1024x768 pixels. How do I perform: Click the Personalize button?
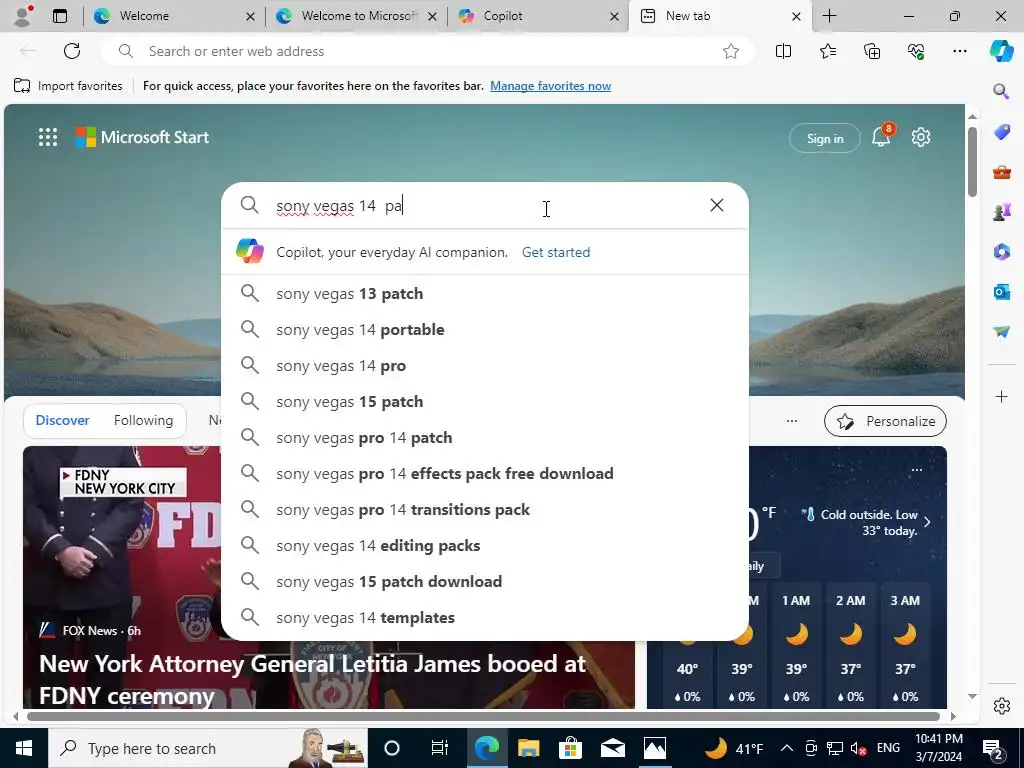885,421
